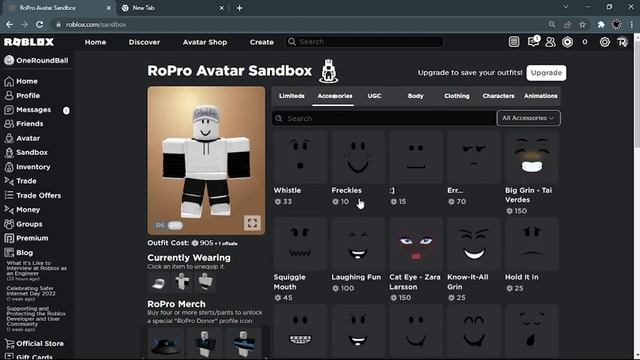640x360 pixels.
Task: Open the Gift Cards link
Action: (34, 357)
